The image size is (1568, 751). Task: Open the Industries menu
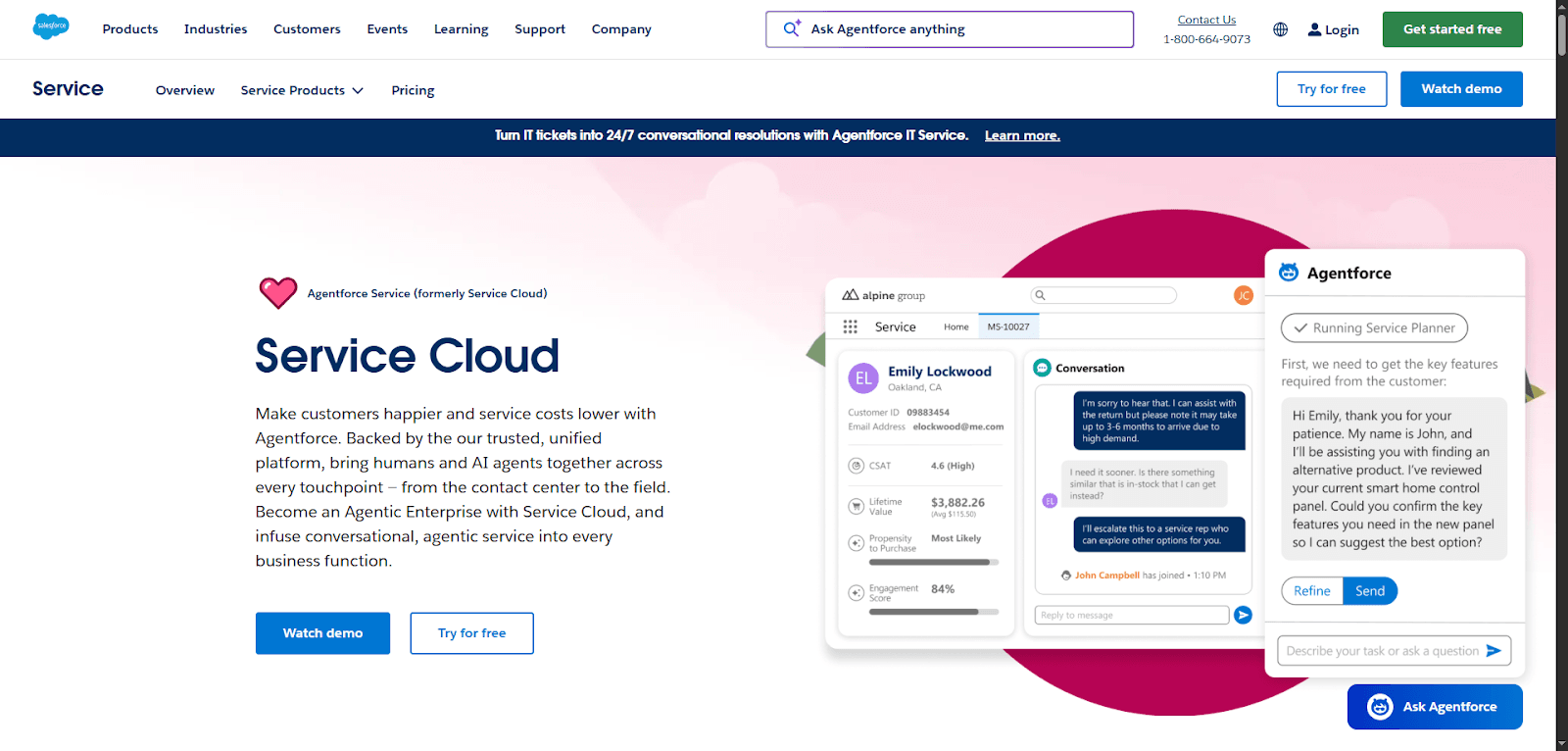(216, 29)
